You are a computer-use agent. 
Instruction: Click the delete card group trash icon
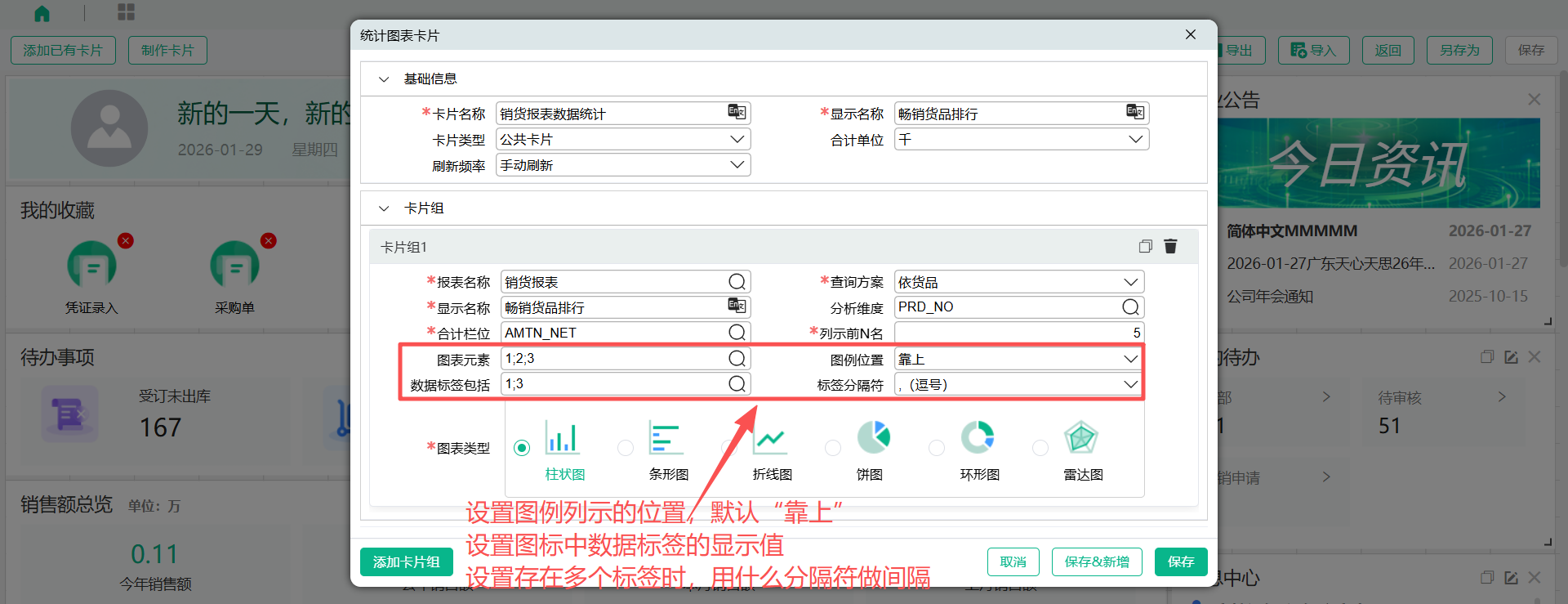[x=1170, y=246]
